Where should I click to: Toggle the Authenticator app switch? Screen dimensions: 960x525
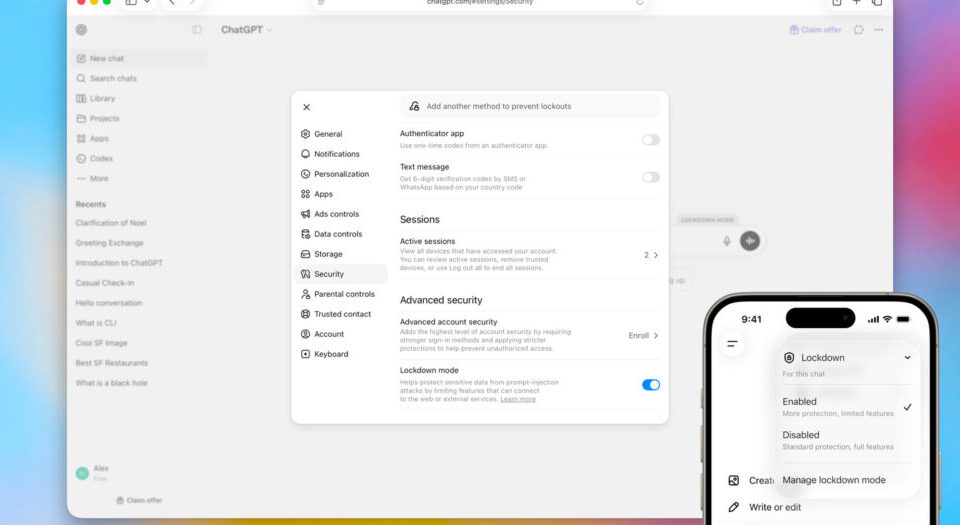click(650, 140)
